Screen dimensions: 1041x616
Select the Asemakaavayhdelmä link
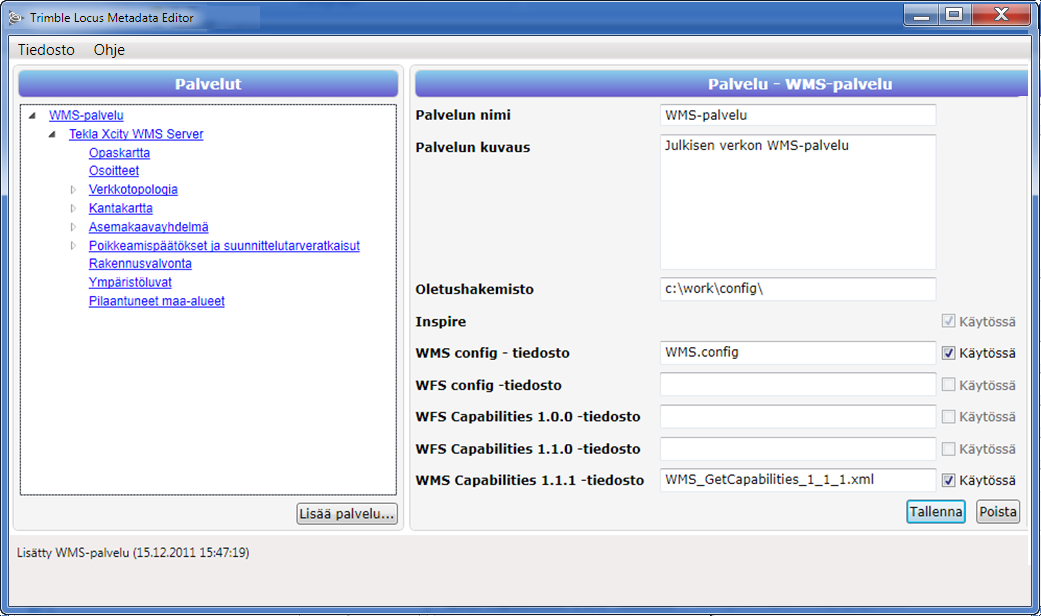coord(149,227)
